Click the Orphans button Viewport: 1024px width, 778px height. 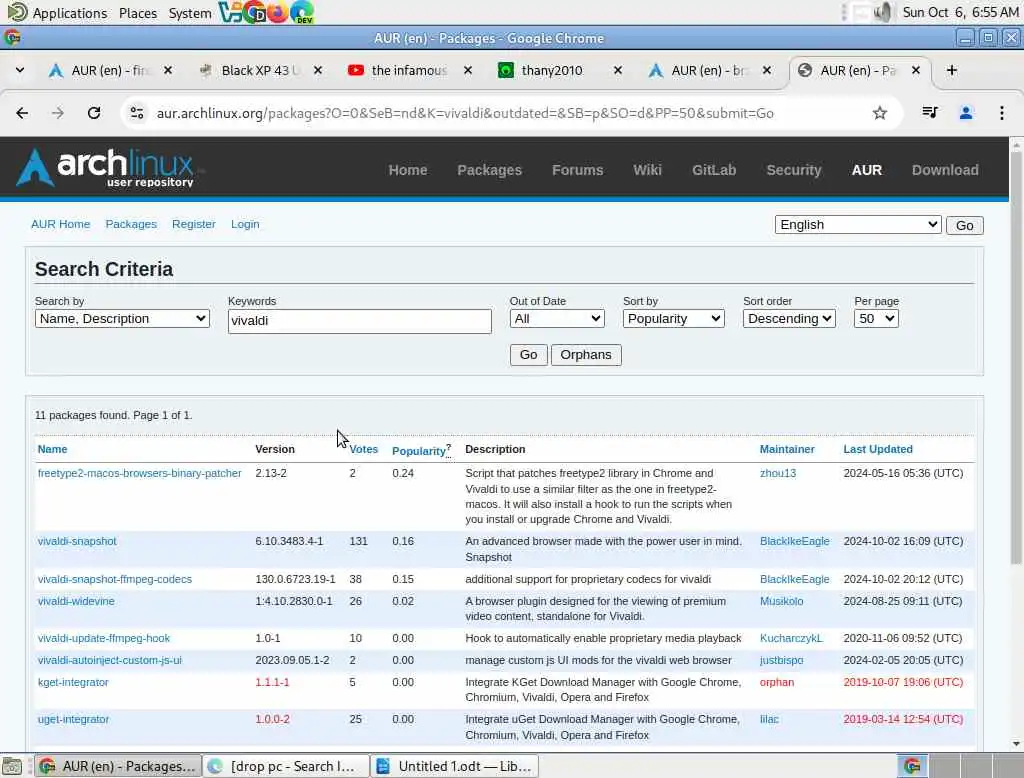[x=586, y=355]
